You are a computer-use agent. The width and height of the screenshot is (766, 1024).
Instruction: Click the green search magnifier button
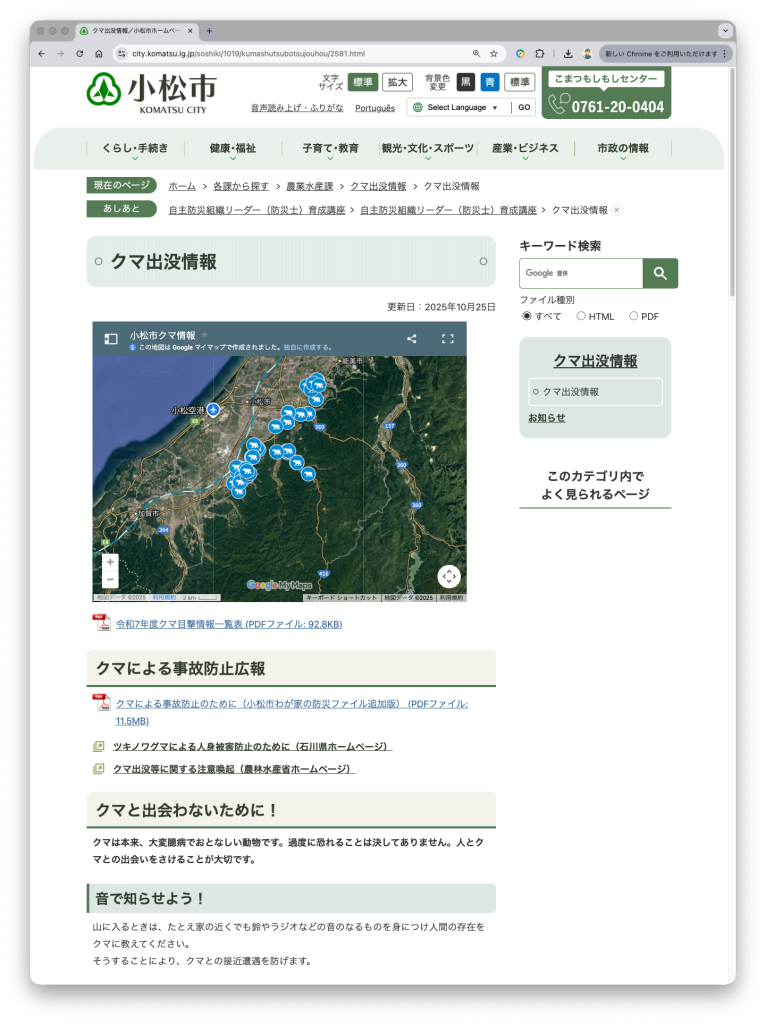coord(660,273)
